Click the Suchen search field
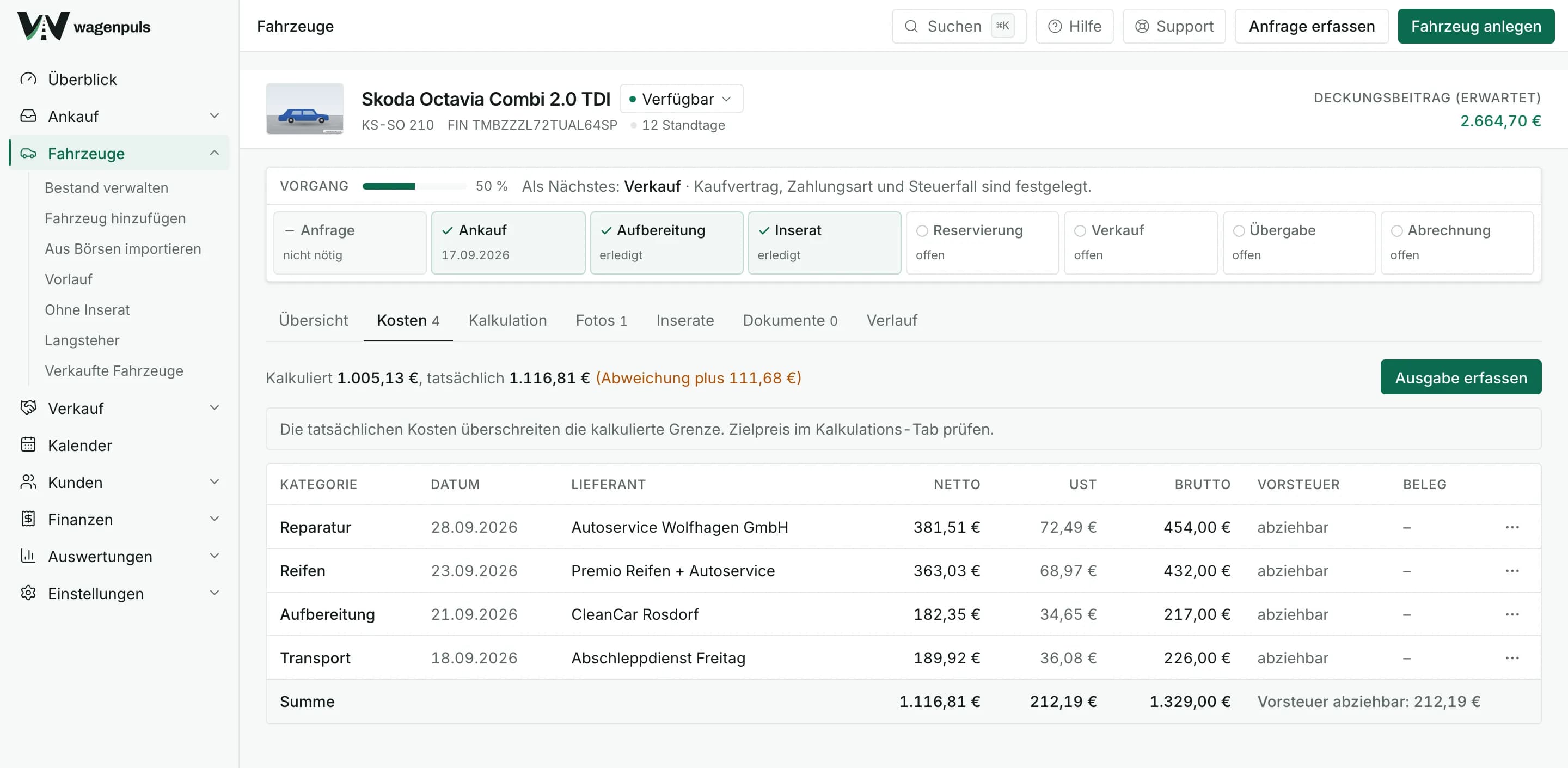Viewport: 1568px width, 768px height. click(x=959, y=26)
